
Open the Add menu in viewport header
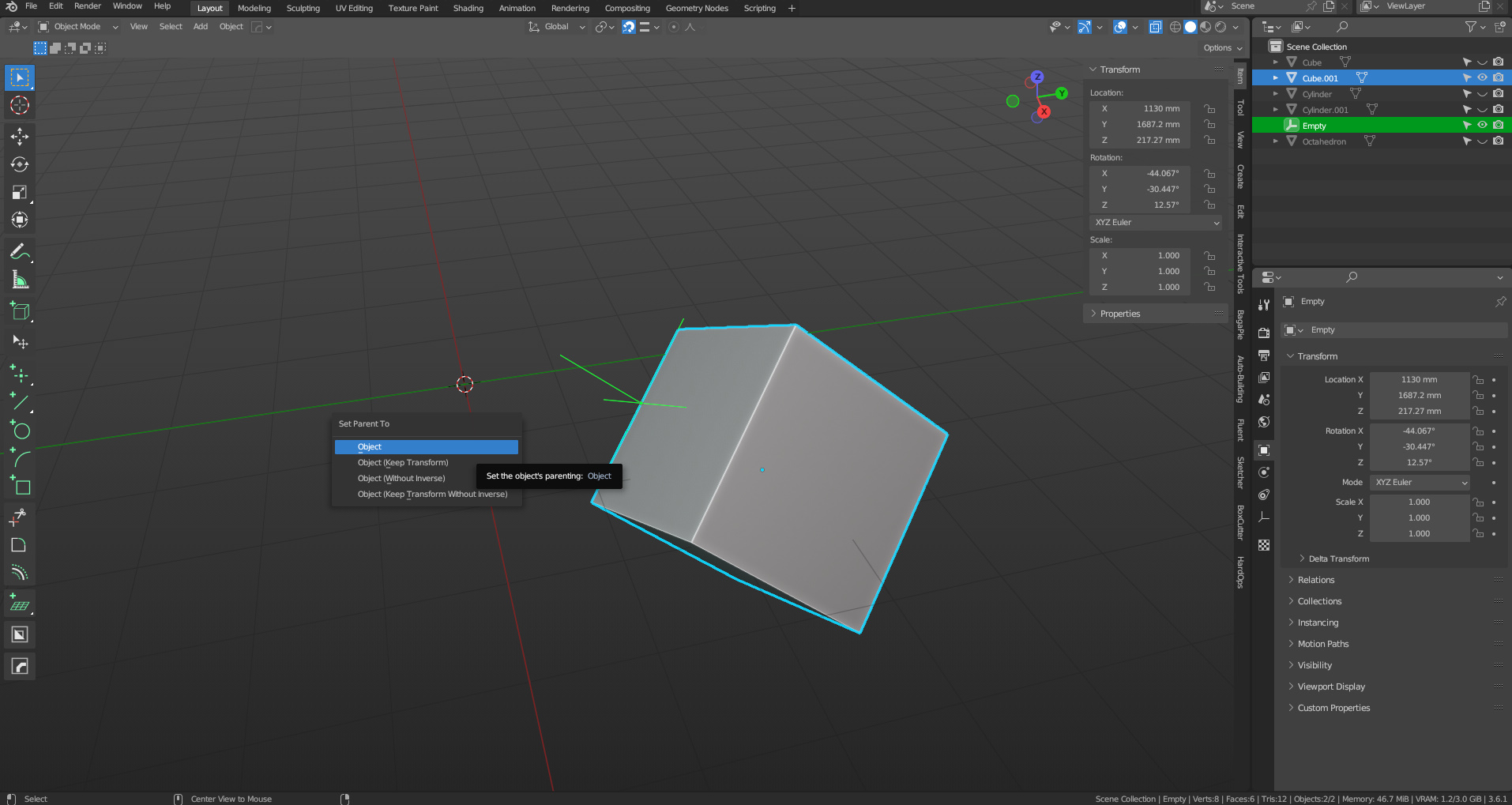click(x=201, y=27)
